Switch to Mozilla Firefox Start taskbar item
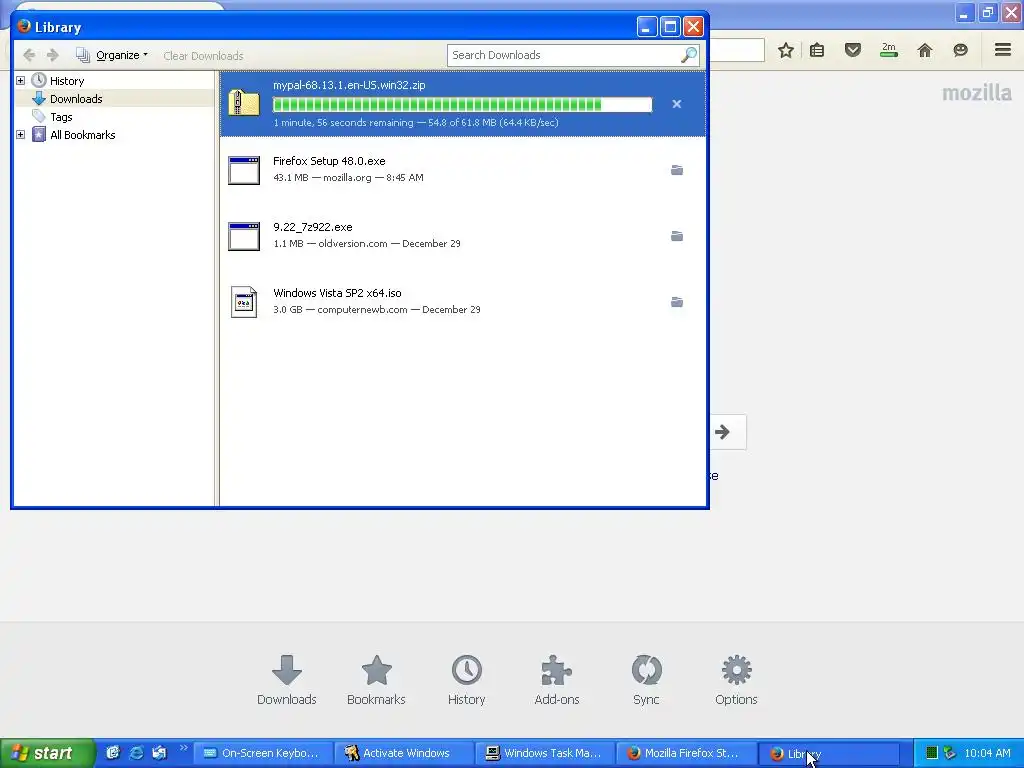This screenshot has height=768, width=1024. [x=686, y=753]
